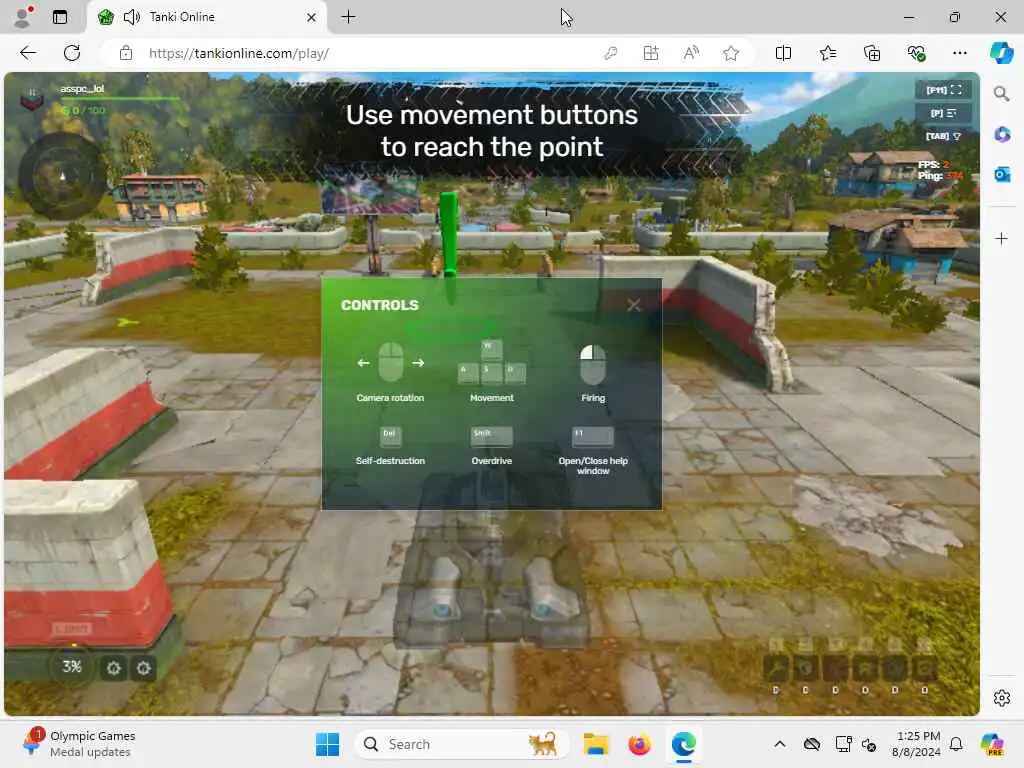This screenshot has width=1024, height=768.
Task: Open sidebar search
Action: (1001, 94)
